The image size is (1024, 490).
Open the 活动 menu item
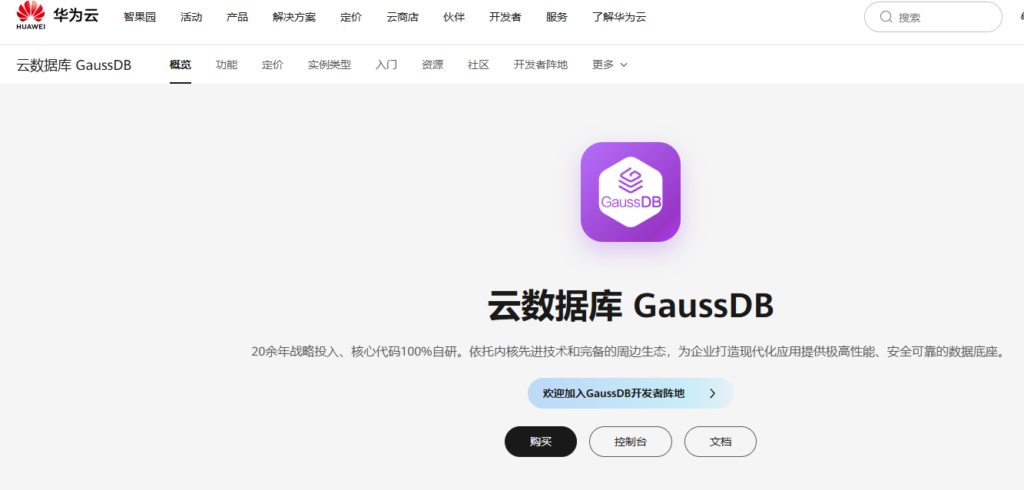[191, 17]
